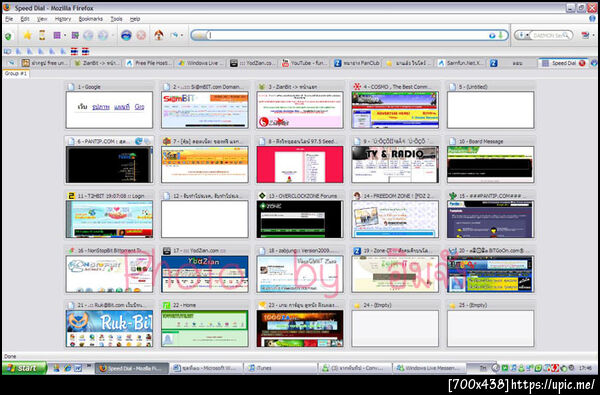Click the green shield icon in toolbar
Screen dimensions: 600x395
[x=8, y=36]
